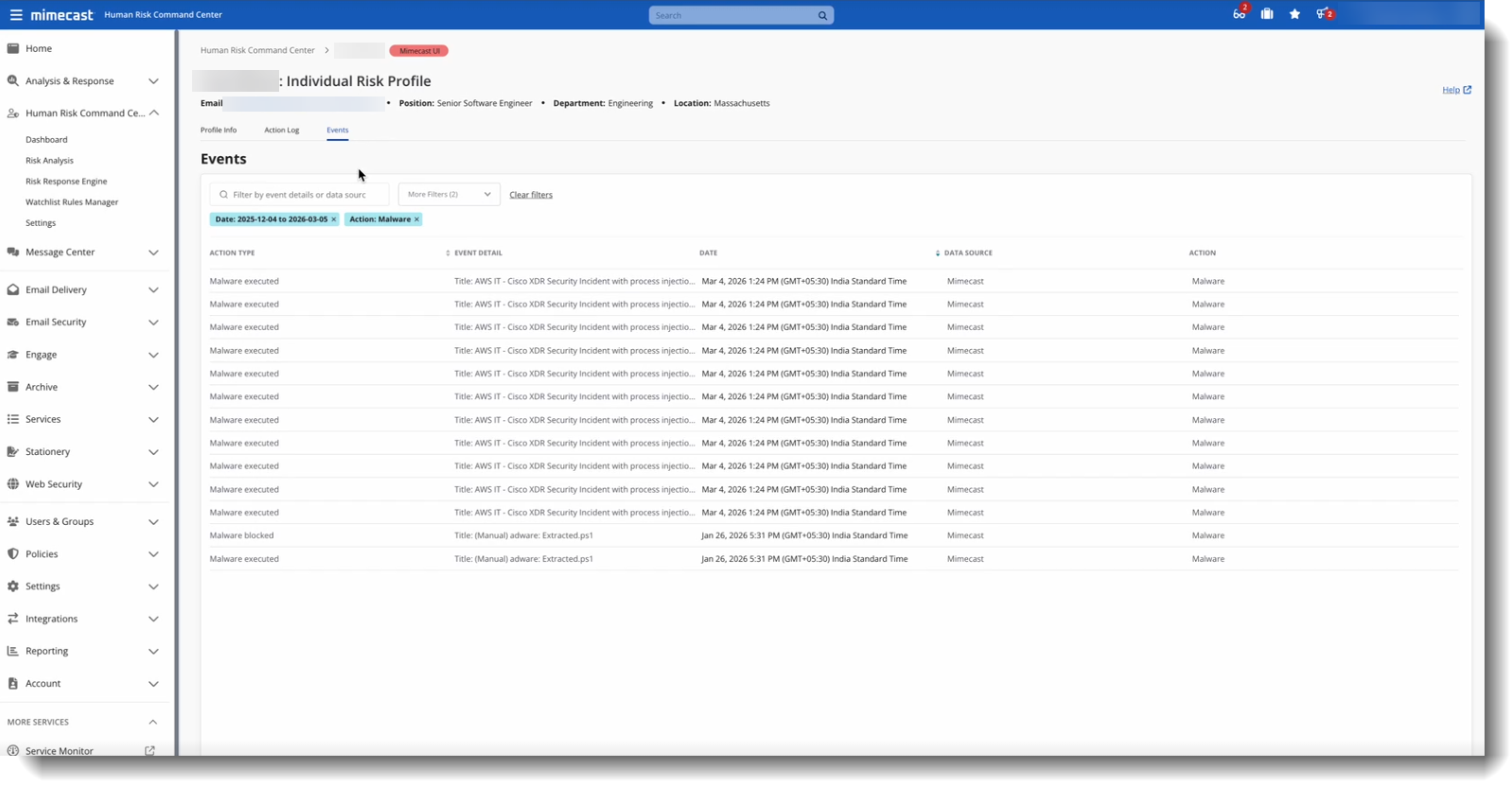The image size is (1512, 786).
Task: Open the hamburger navigation menu
Action: [15, 15]
